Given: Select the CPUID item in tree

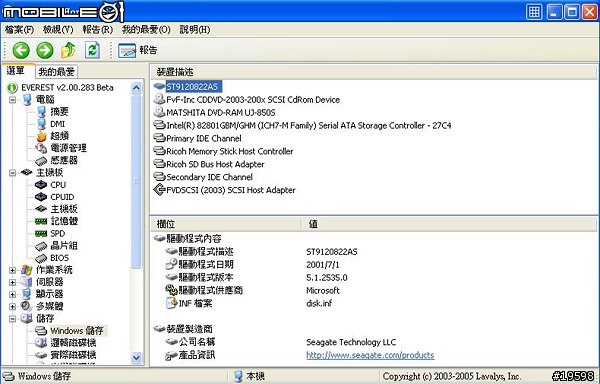Looking at the screenshot, I should click(x=62, y=197).
